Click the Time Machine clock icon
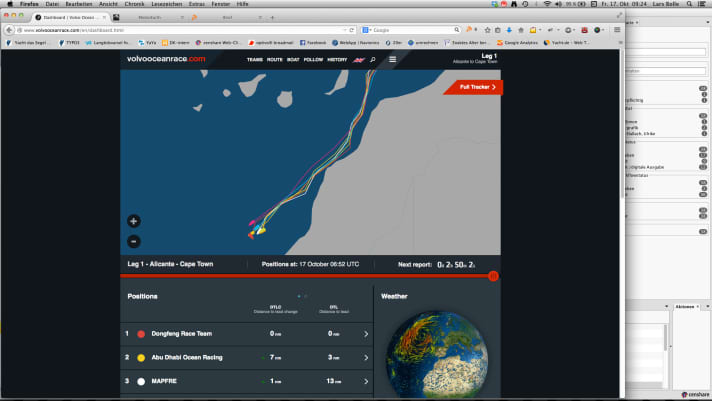Image resolution: width=712 pixels, height=401 pixels. pyautogui.click(x=525, y=4)
